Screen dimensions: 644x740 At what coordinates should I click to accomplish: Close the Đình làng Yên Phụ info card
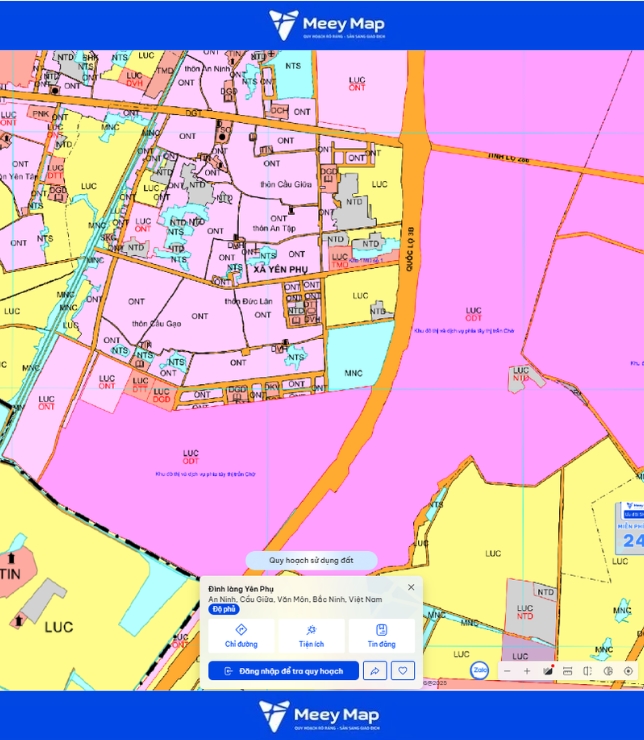tap(411, 587)
